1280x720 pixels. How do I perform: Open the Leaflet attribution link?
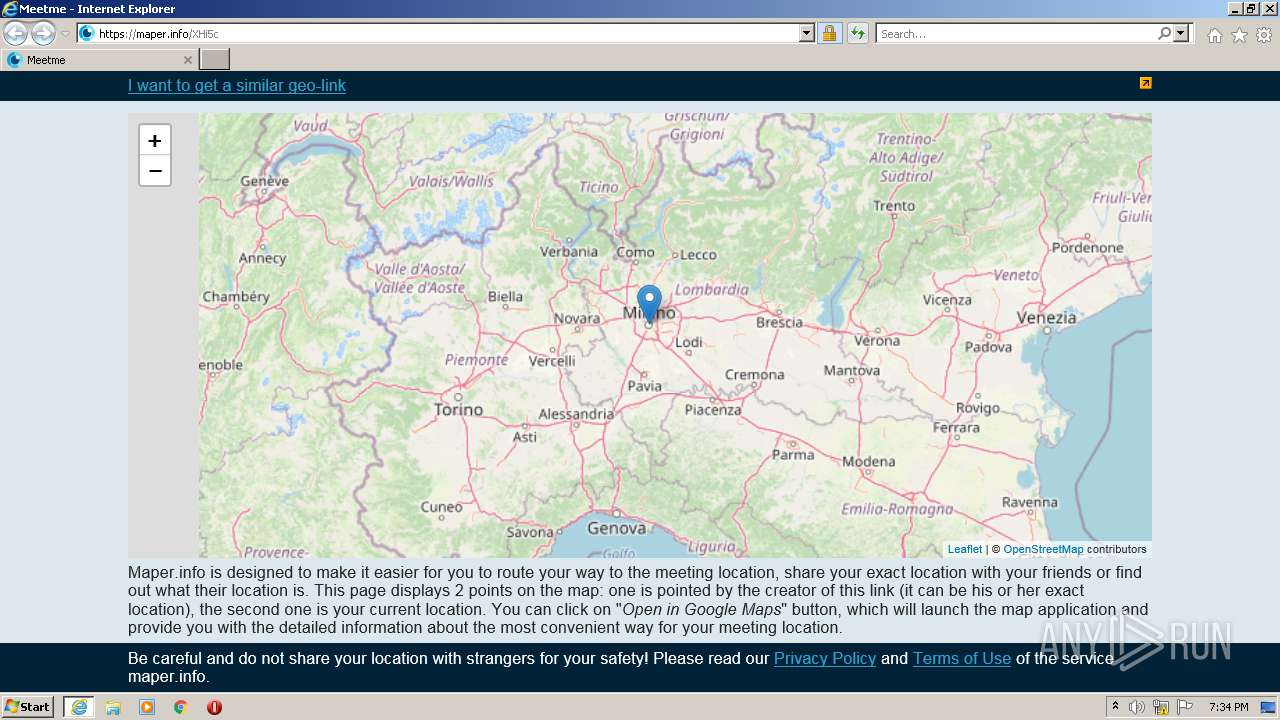[965, 549]
